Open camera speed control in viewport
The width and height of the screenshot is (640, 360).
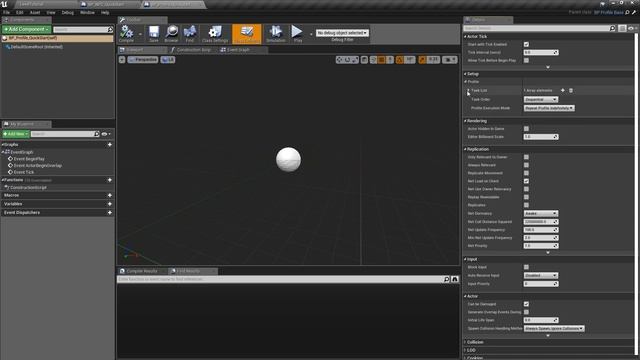[449, 60]
